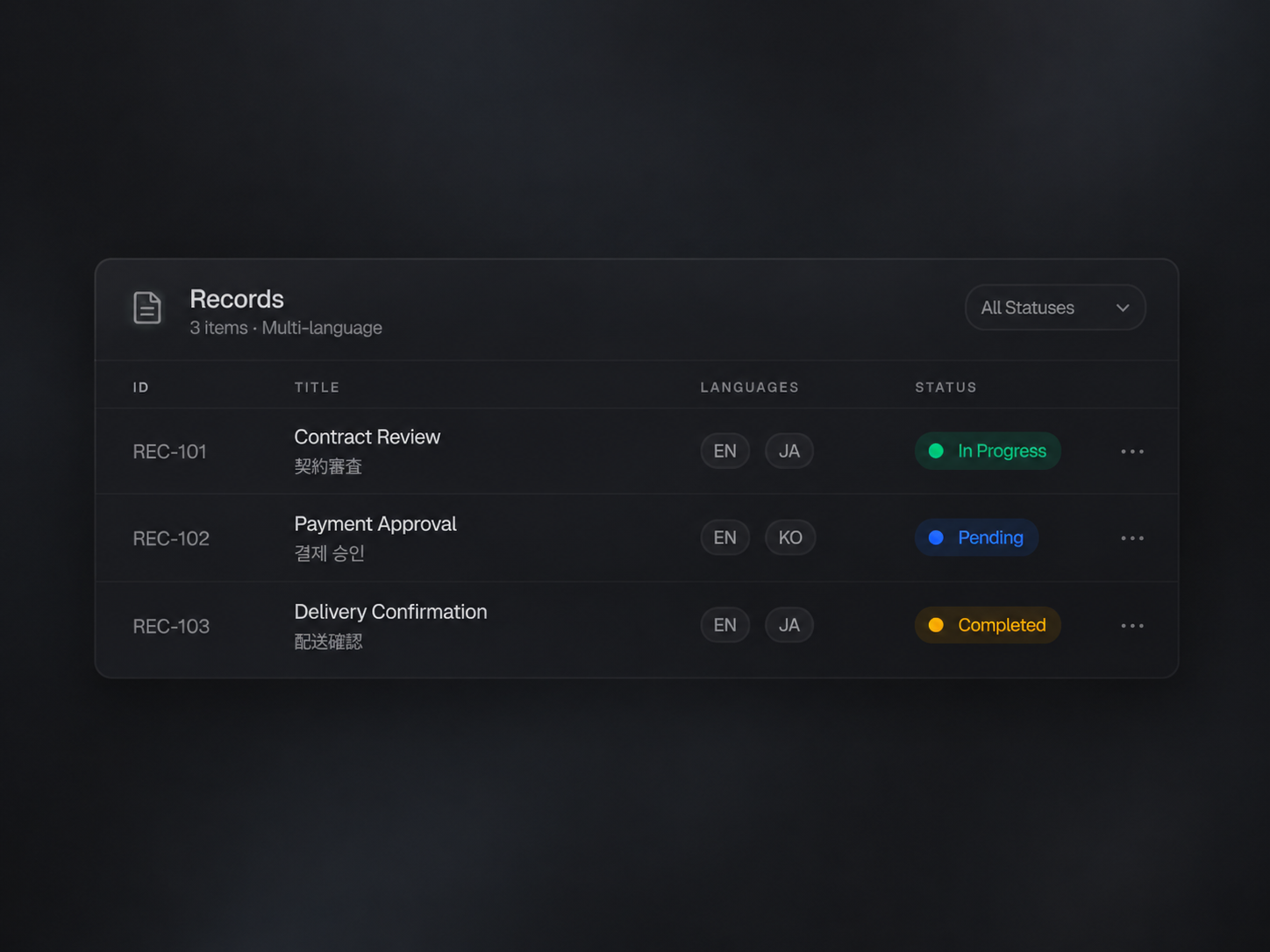The image size is (1270, 952).
Task: Click the TITLE column header
Action: click(317, 387)
